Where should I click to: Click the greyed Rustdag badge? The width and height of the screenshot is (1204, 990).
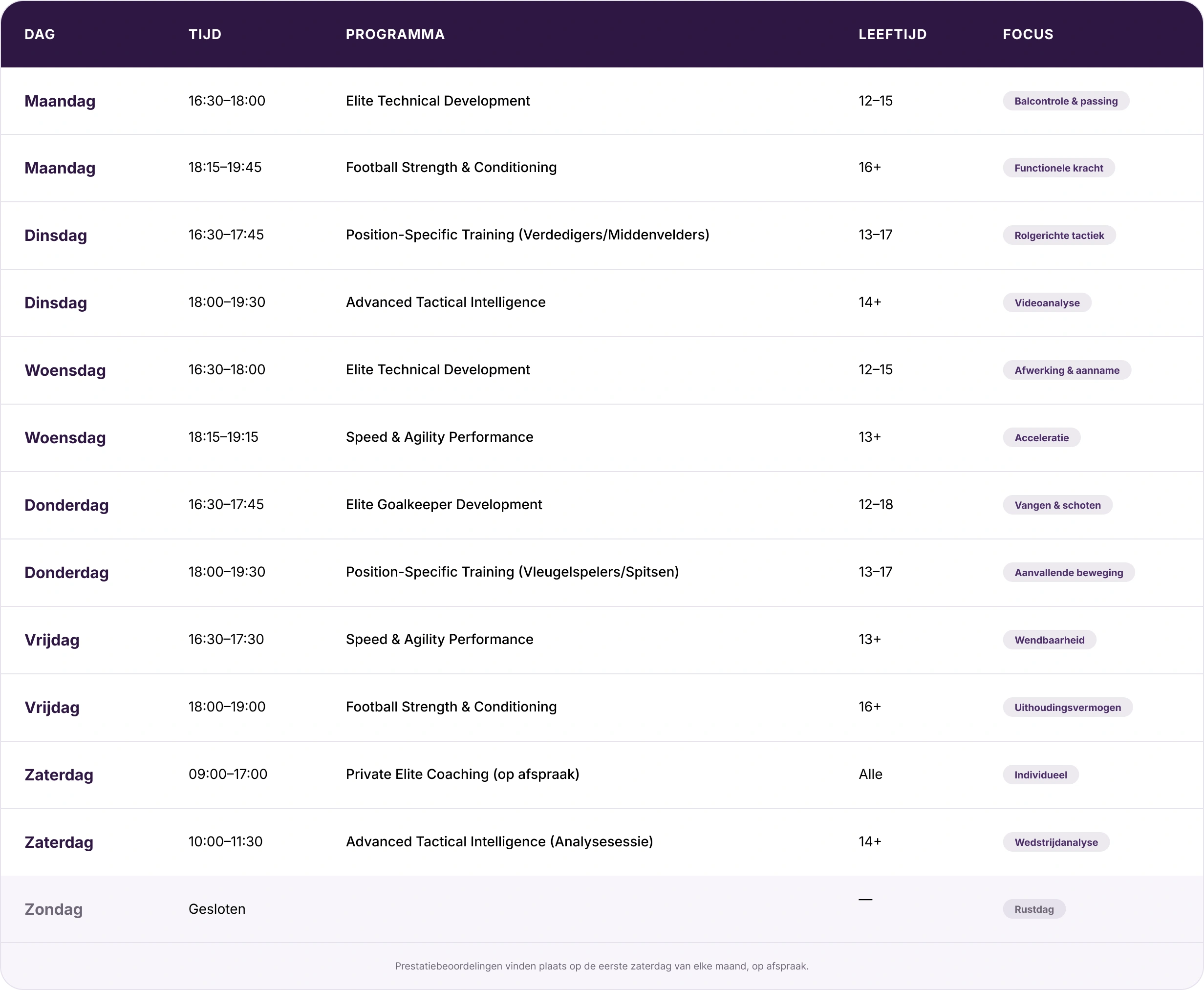[1034, 909]
